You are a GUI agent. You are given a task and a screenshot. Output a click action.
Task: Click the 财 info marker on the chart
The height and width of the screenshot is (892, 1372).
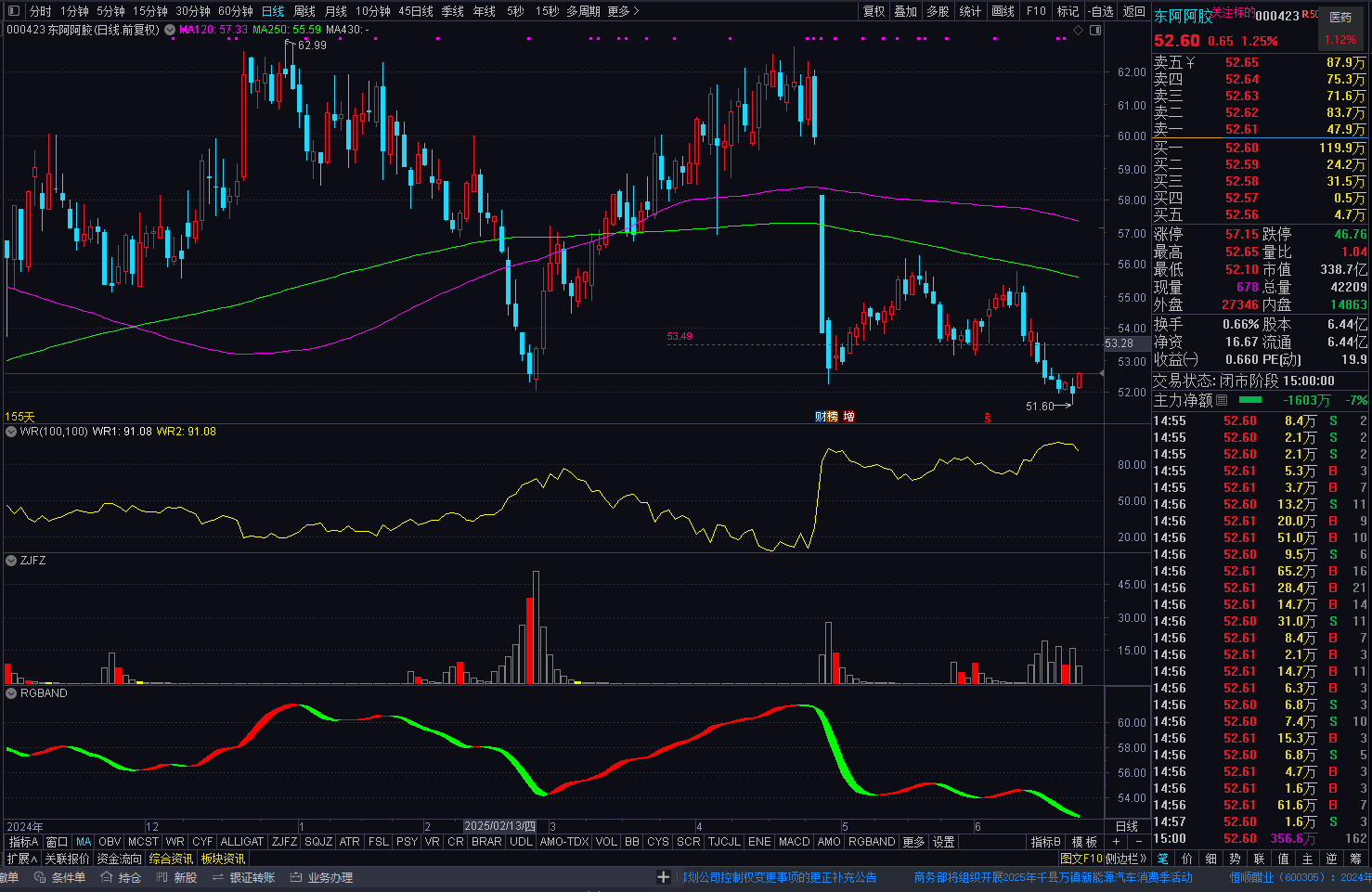click(821, 417)
